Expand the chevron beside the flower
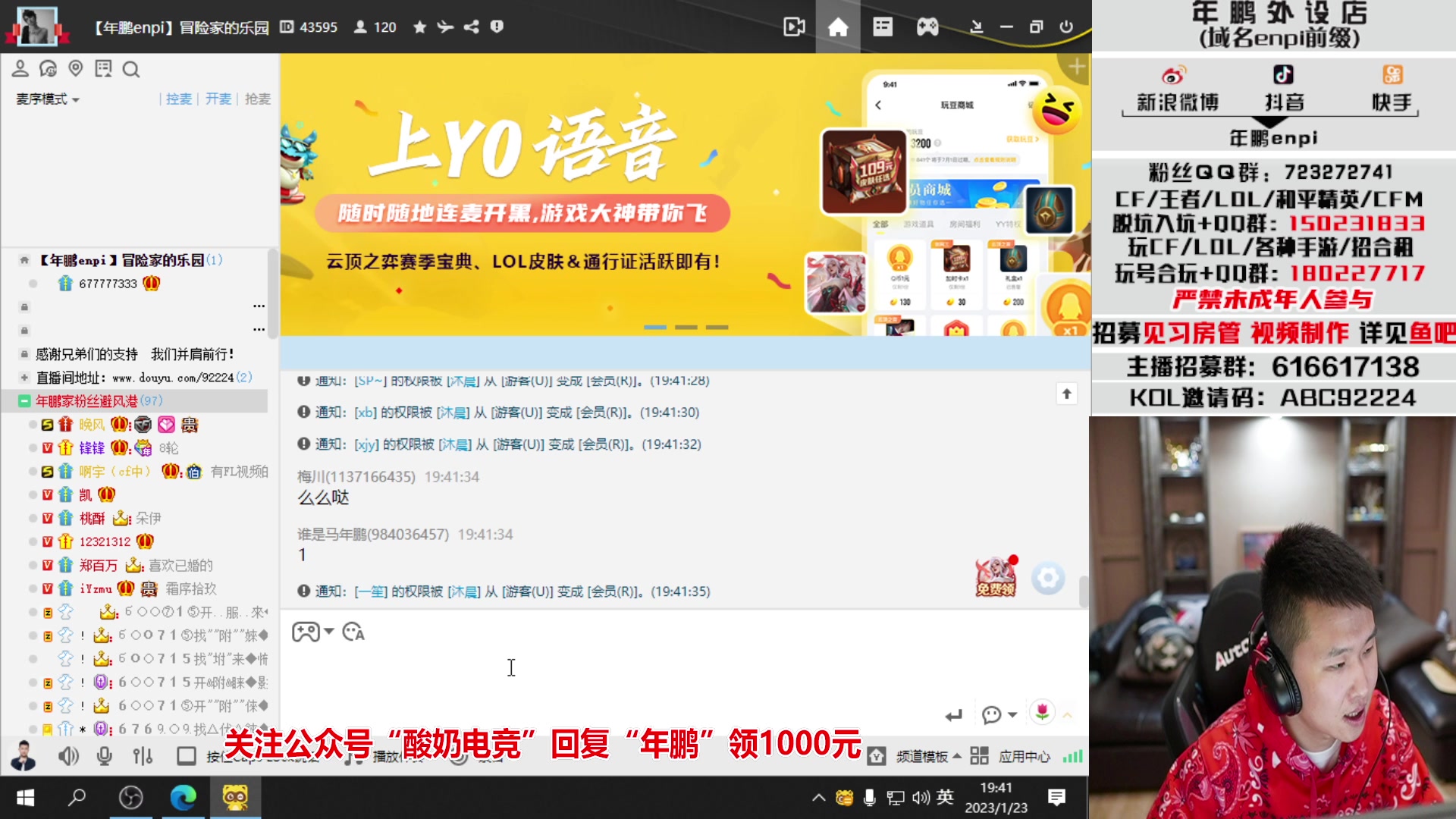The height and width of the screenshot is (819, 1456). (1068, 715)
